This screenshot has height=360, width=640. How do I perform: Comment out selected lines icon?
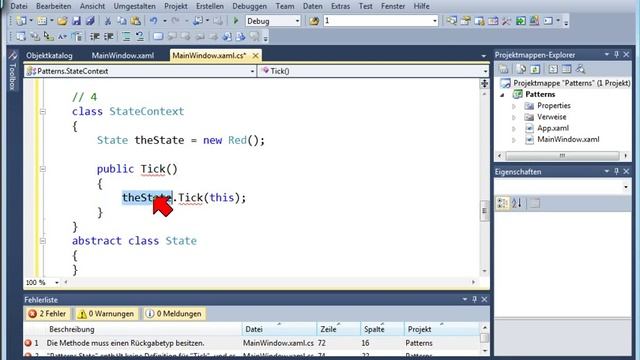click(x=126, y=37)
